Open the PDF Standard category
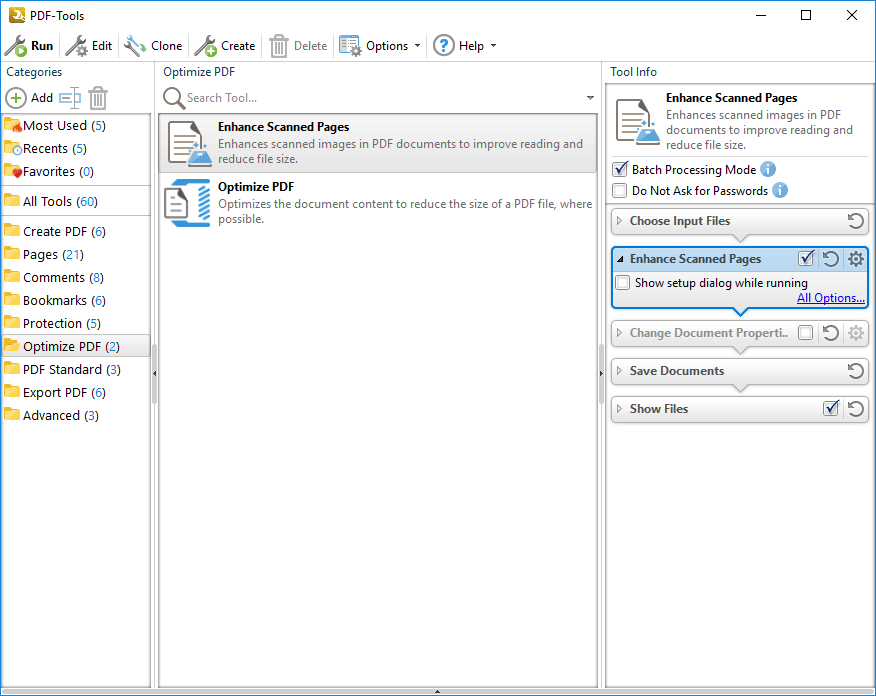876x696 pixels. coord(76,369)
